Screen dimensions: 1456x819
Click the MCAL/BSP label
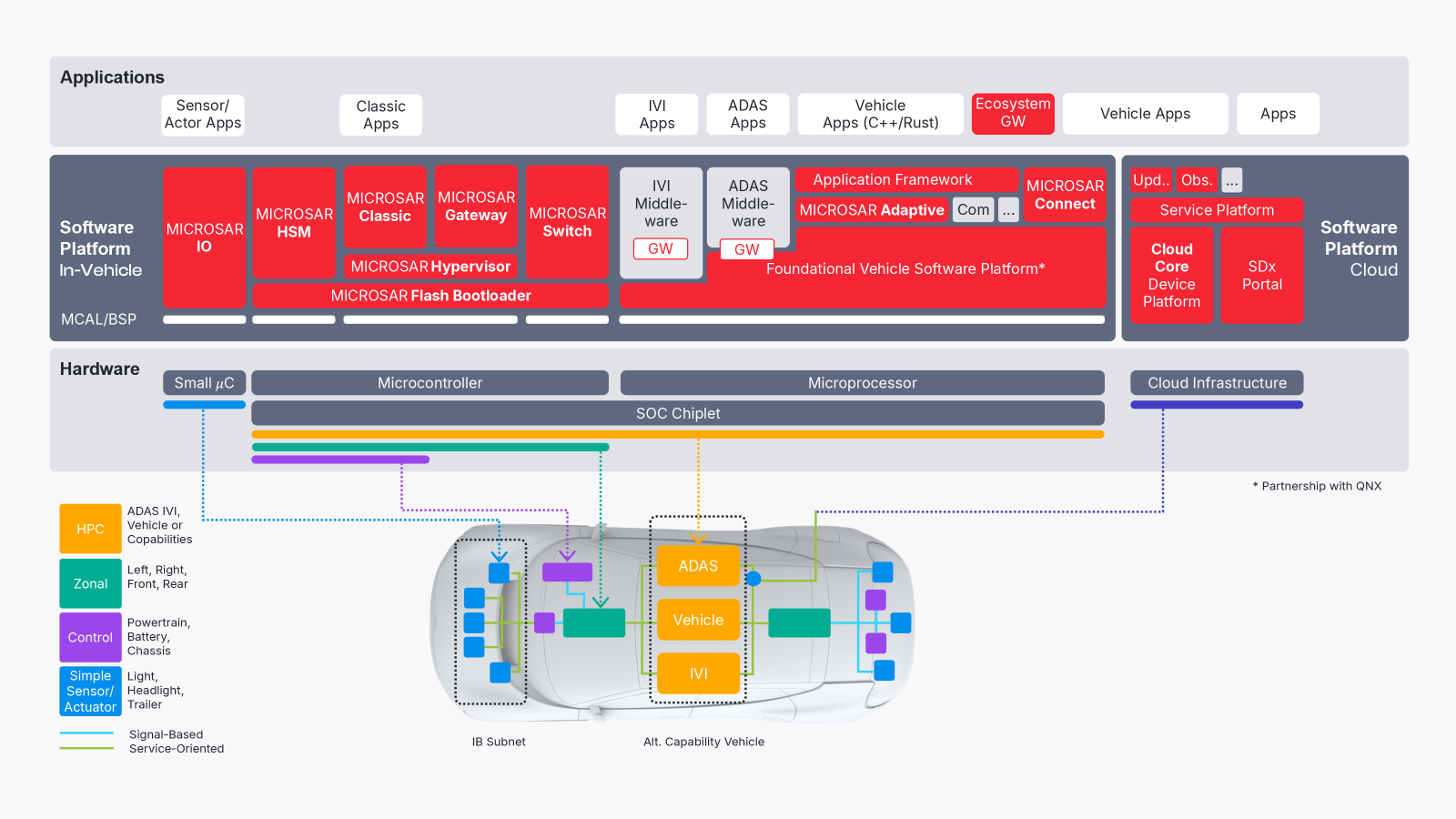click(x=98, y=319)
